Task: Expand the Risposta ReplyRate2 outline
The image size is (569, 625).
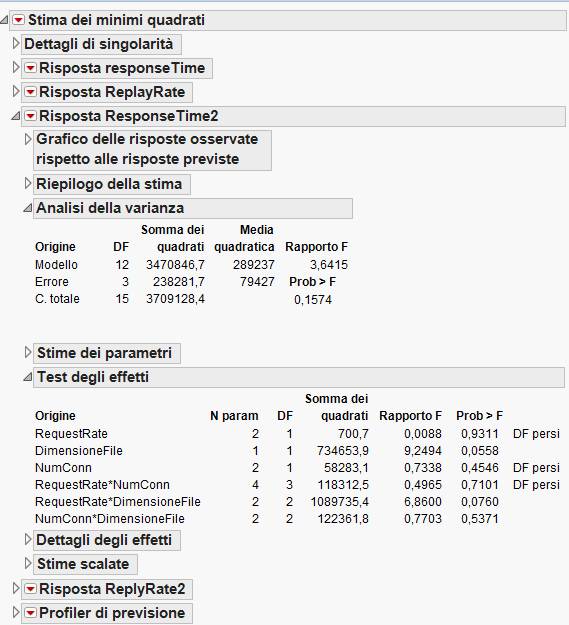Action: point(16,588)
